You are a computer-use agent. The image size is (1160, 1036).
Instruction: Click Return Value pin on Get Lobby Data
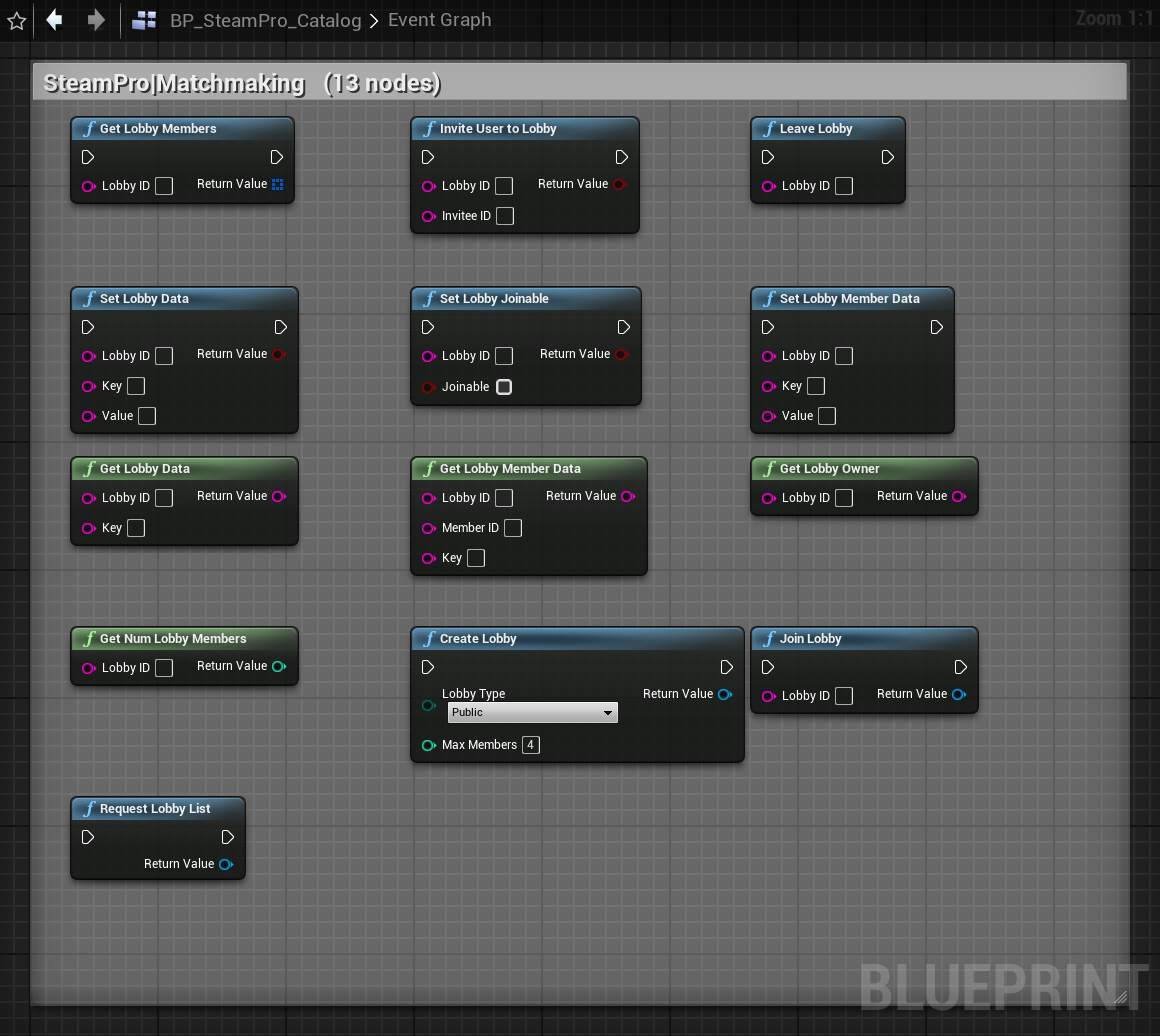pos(279,497)
